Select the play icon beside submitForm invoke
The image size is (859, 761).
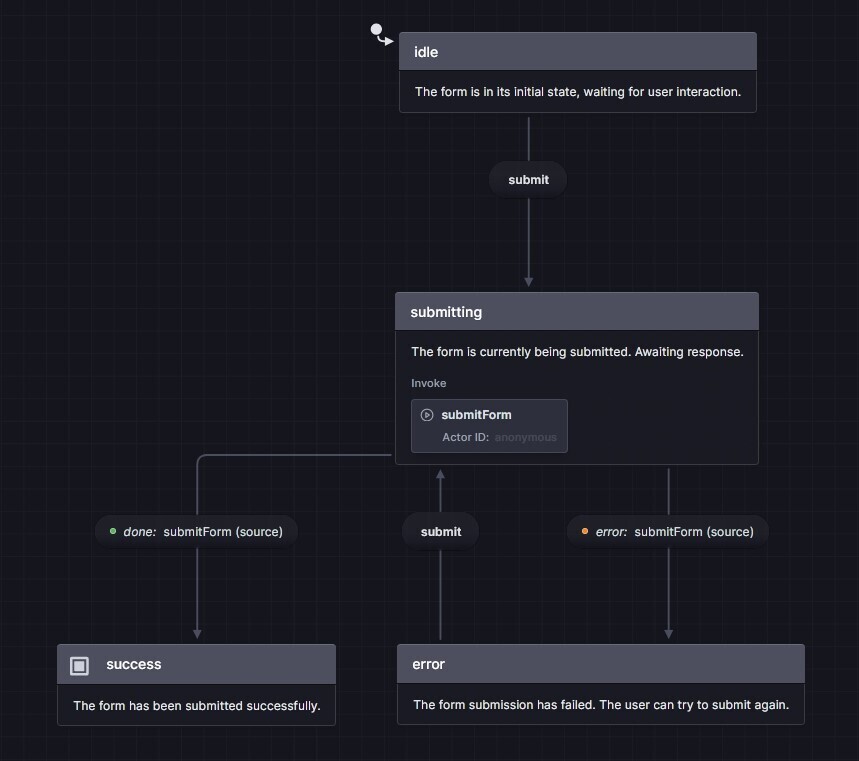(x=427, y=414)
